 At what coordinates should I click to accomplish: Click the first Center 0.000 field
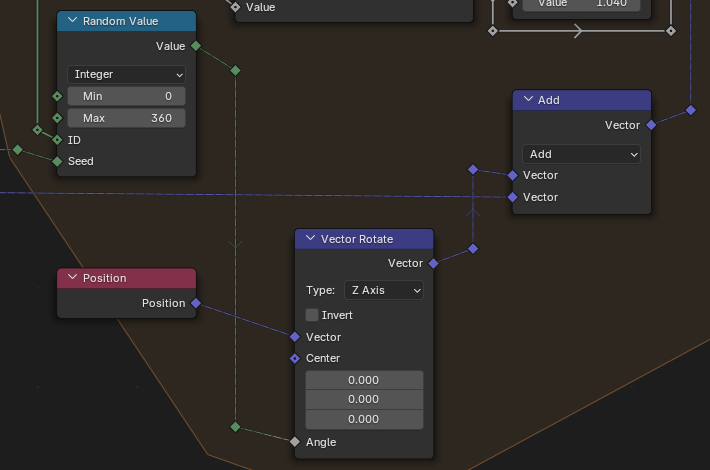(365, 380)
